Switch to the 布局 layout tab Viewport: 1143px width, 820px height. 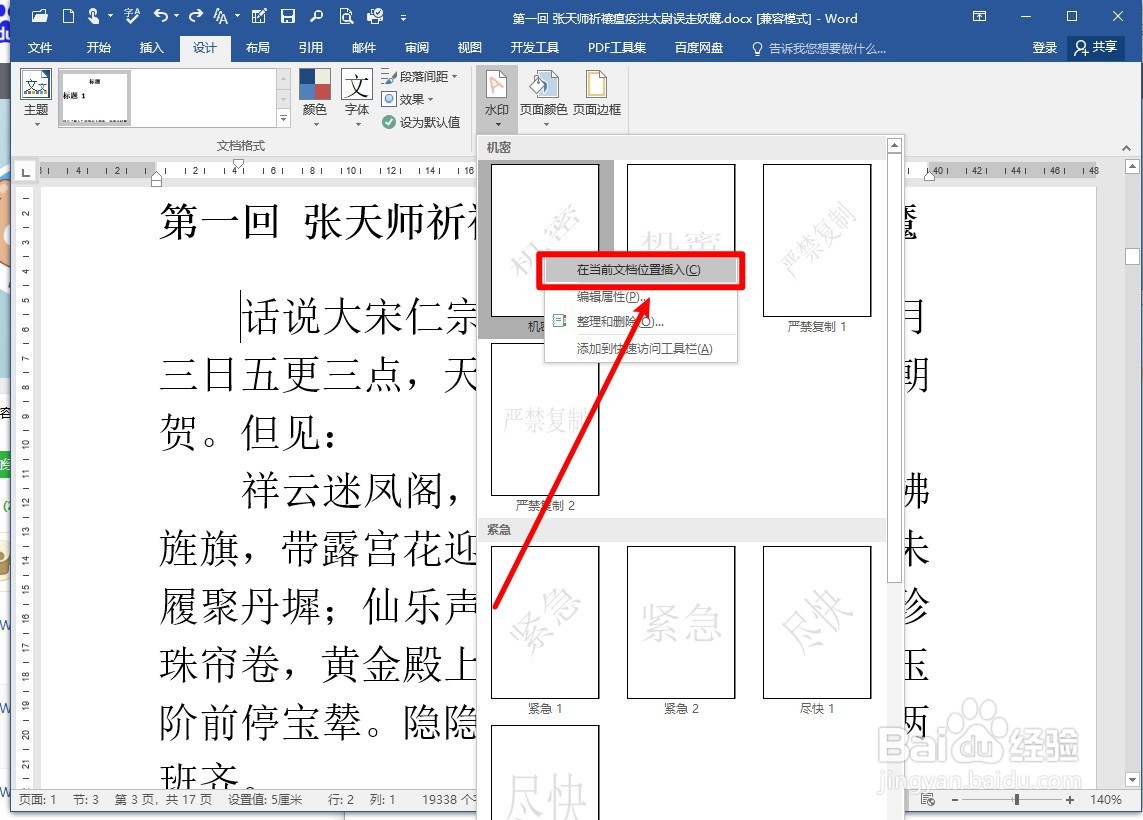pyautogui.click(x=257, y=47)
